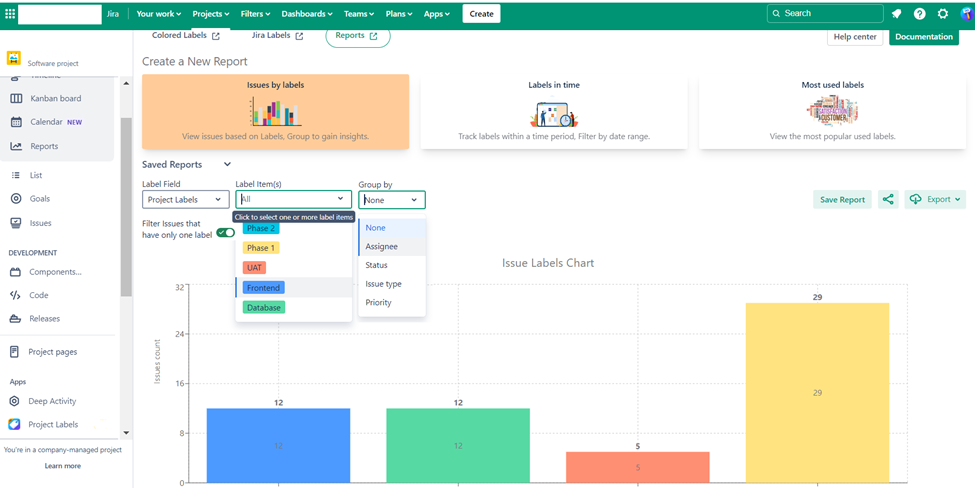
Task: Open the help question mark icon
Action: click(x=920, y=14)
